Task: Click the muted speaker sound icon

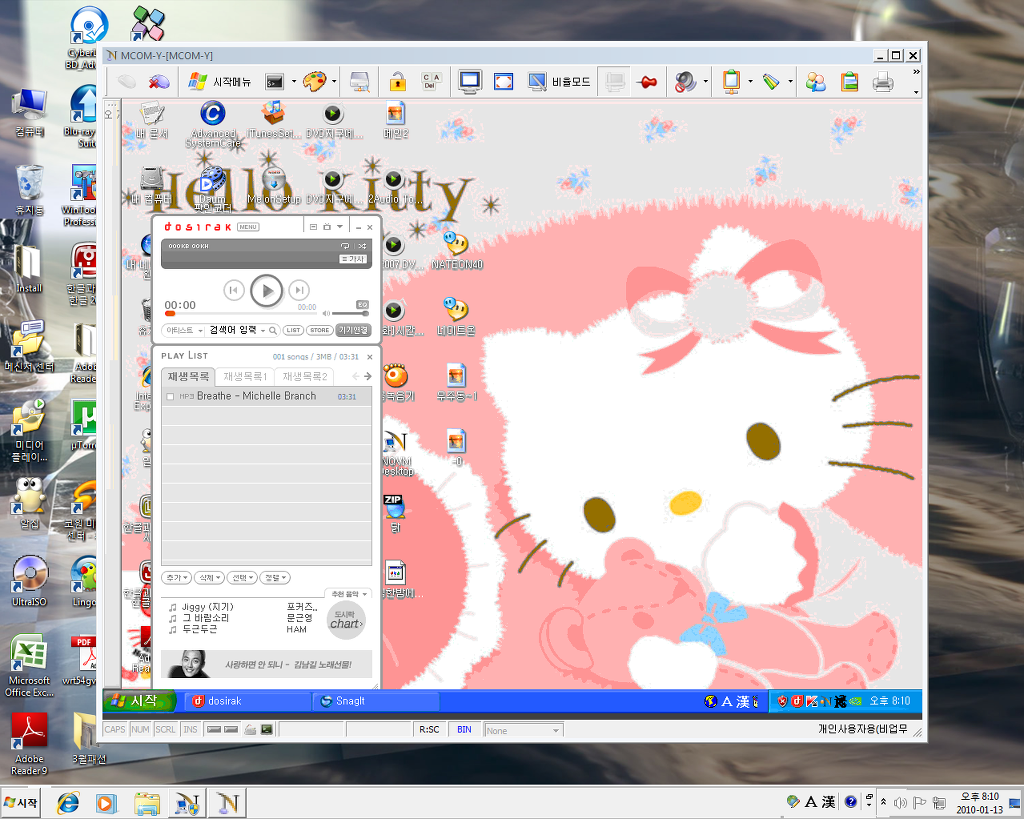Action: point(685,82)
